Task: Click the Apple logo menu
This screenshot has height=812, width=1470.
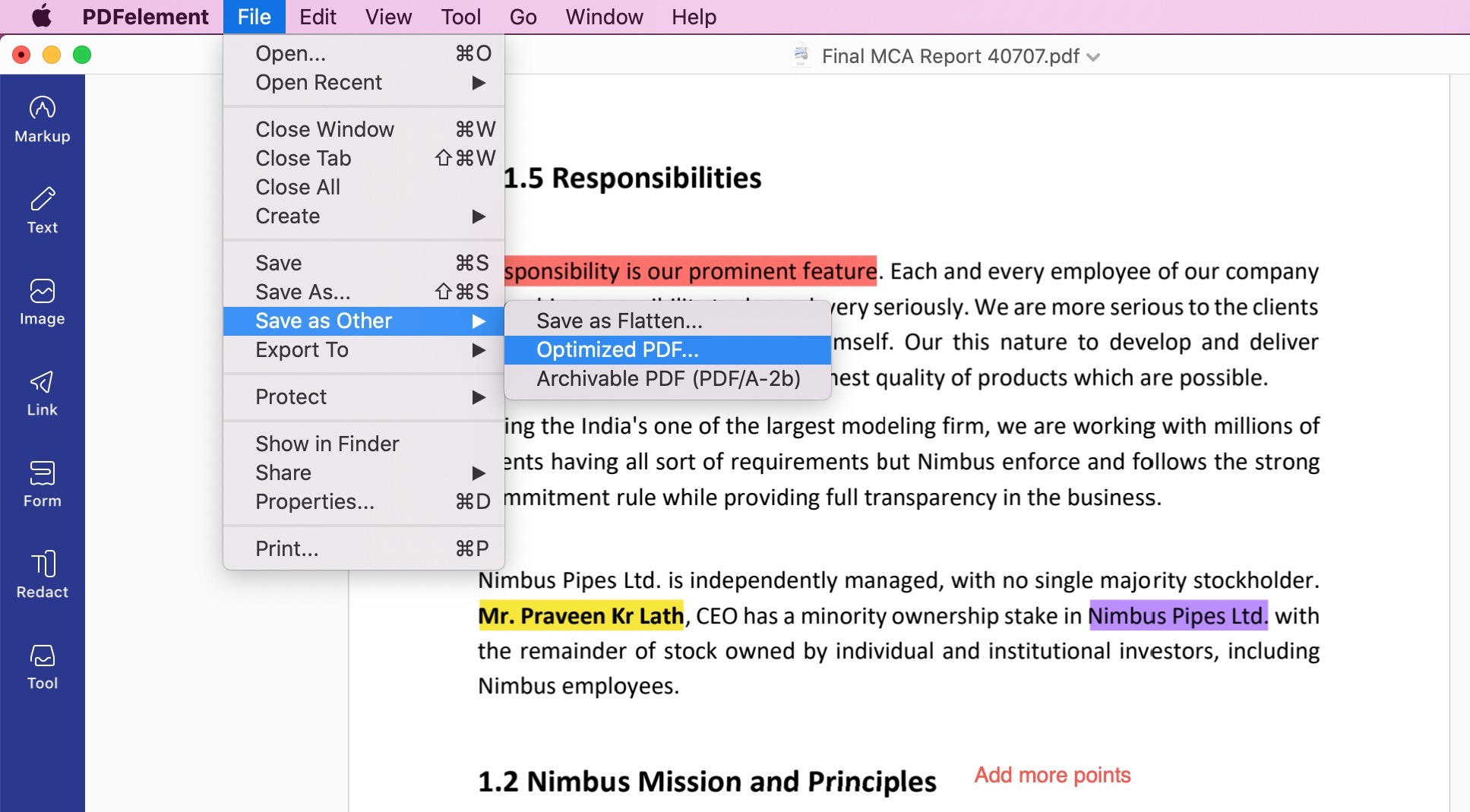Action: (42, 16)
